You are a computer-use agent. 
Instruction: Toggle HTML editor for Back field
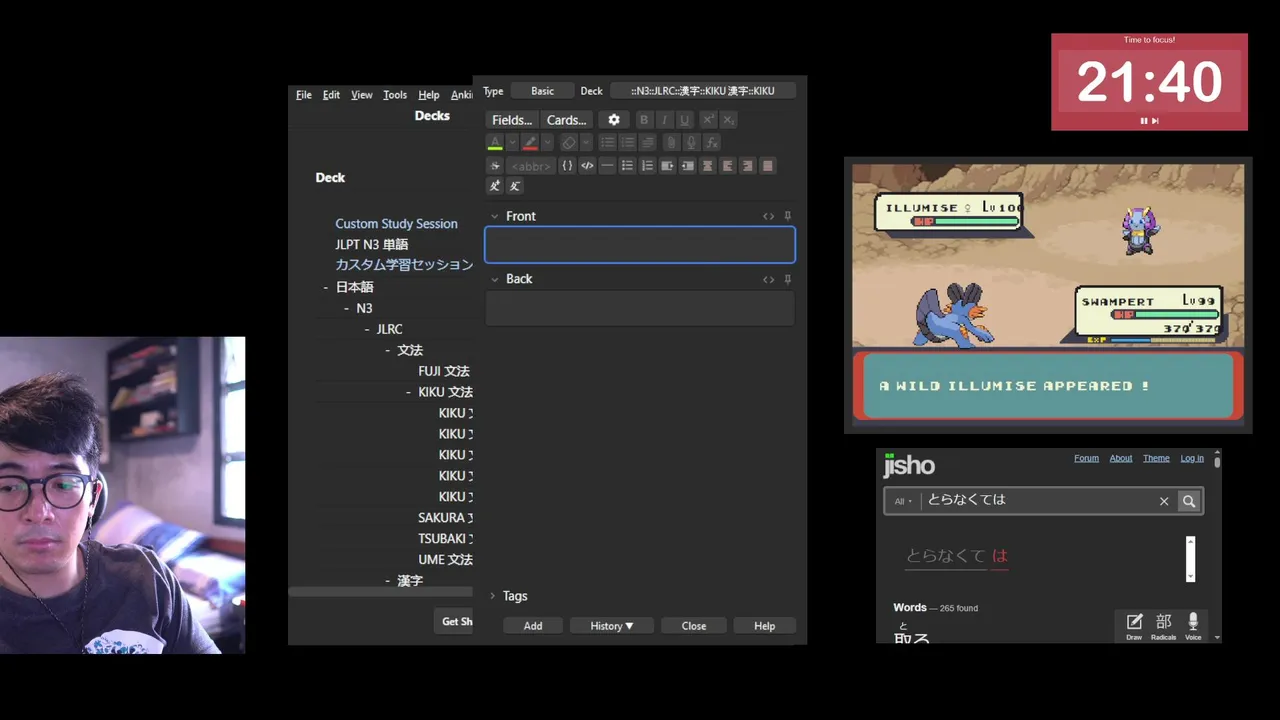(768, 279)
